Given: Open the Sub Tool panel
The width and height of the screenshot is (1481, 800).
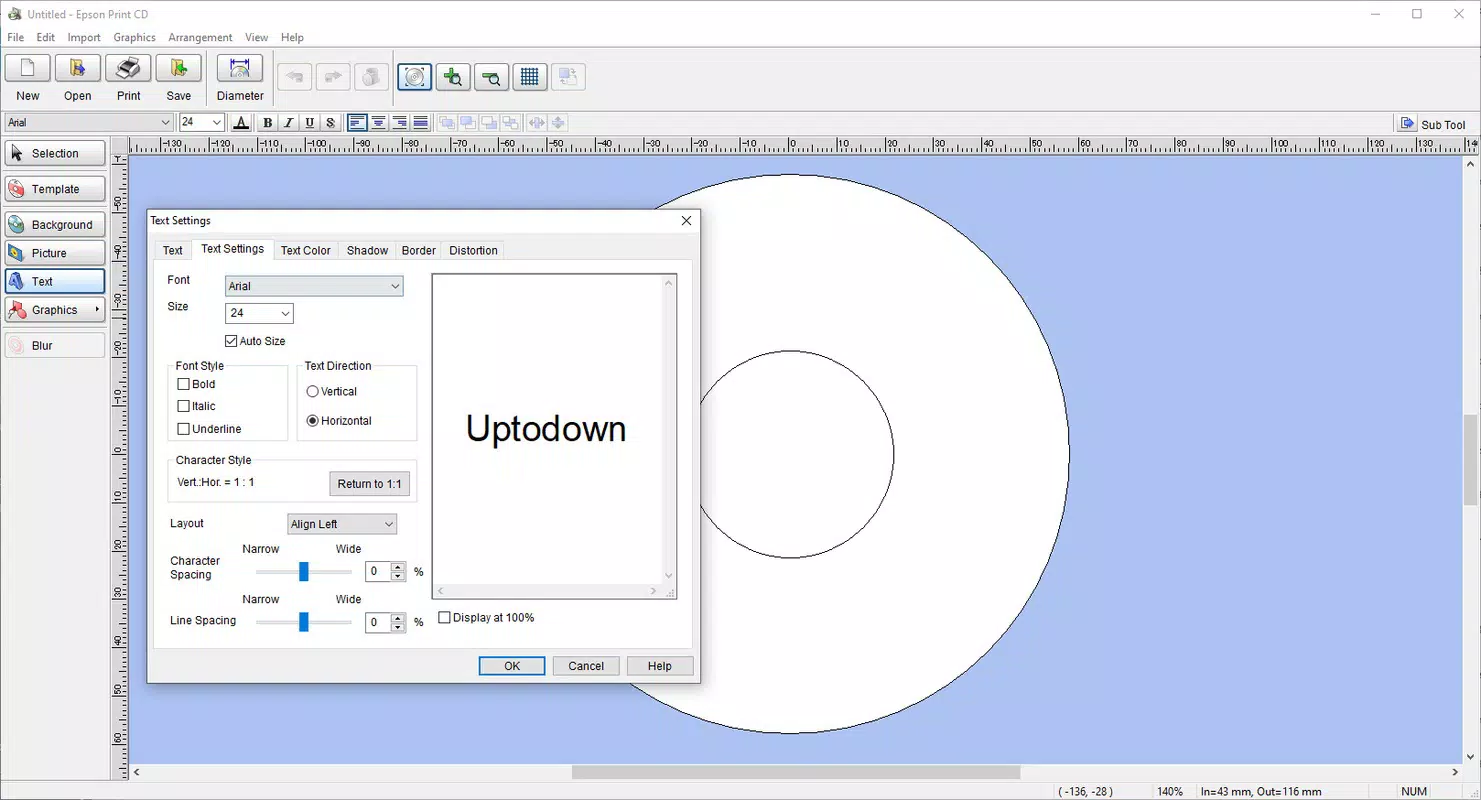Looking at the screenshot, I should (x=1432, y=124).
